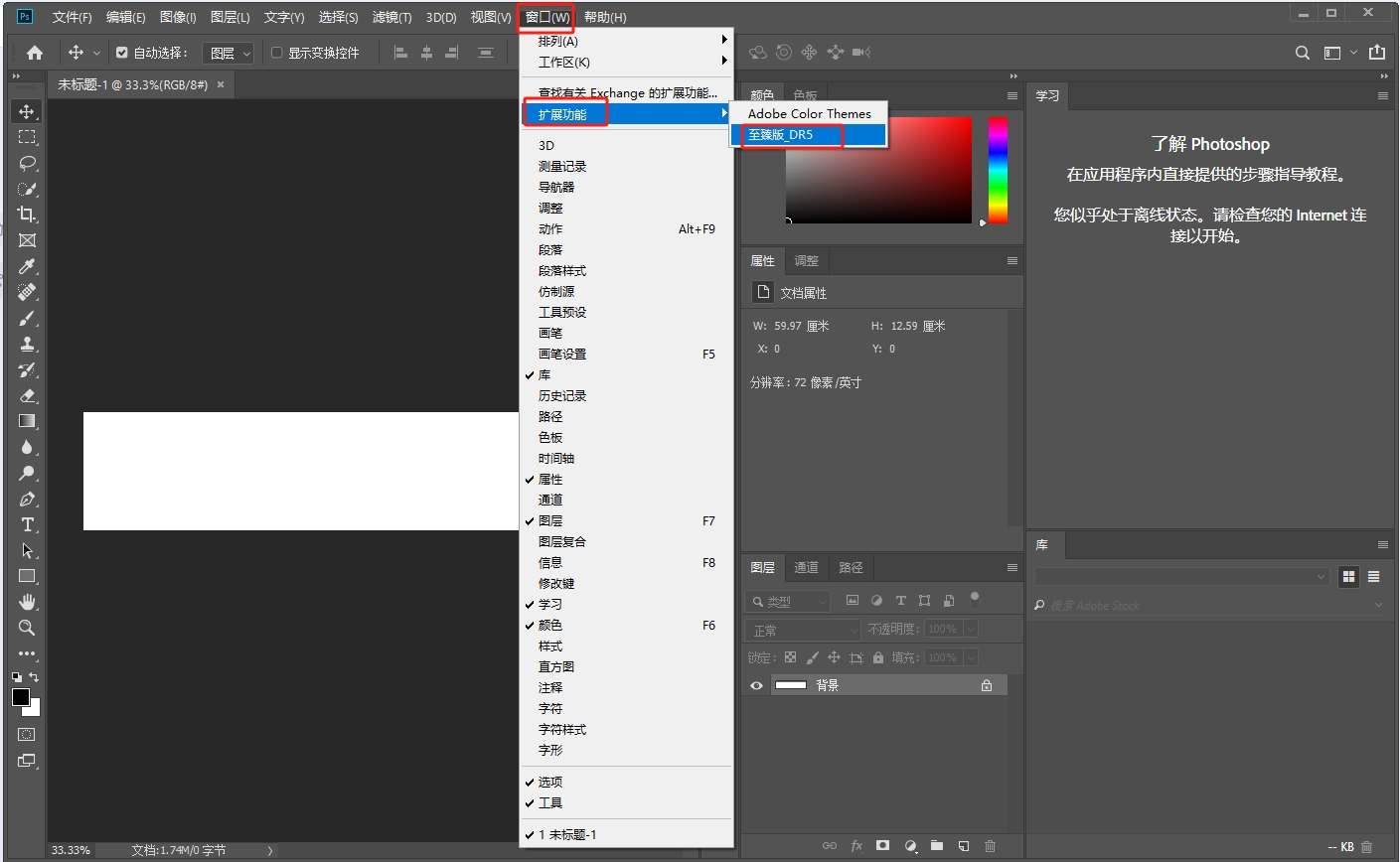The image size is (1400, 862).
Task: Toggle the 自动选择 checkbox
Action: click(x=122, y=53)
